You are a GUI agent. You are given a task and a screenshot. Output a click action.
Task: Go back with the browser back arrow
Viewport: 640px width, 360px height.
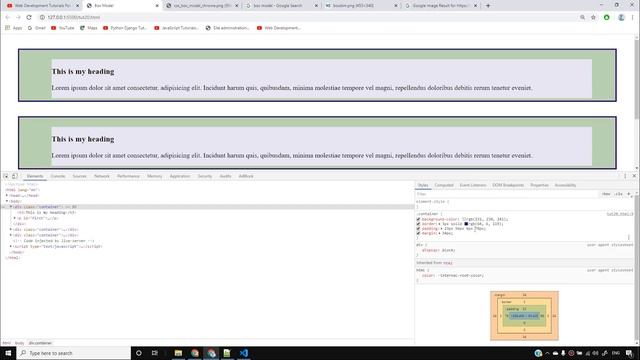click(7, 17)
